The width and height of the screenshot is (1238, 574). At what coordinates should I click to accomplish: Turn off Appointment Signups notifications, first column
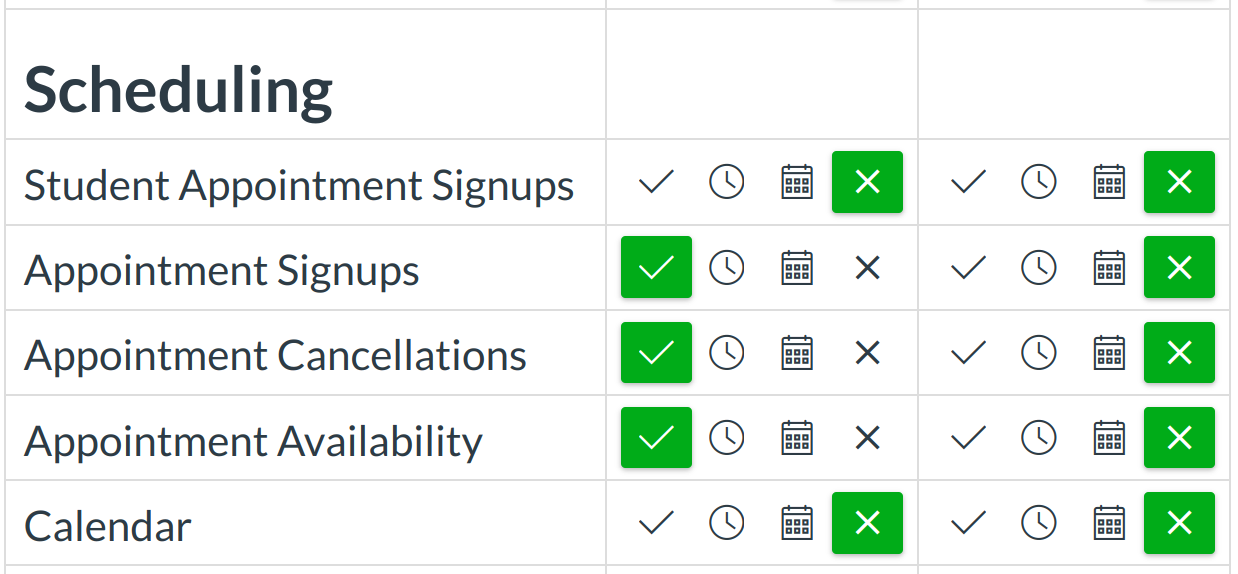867,267
